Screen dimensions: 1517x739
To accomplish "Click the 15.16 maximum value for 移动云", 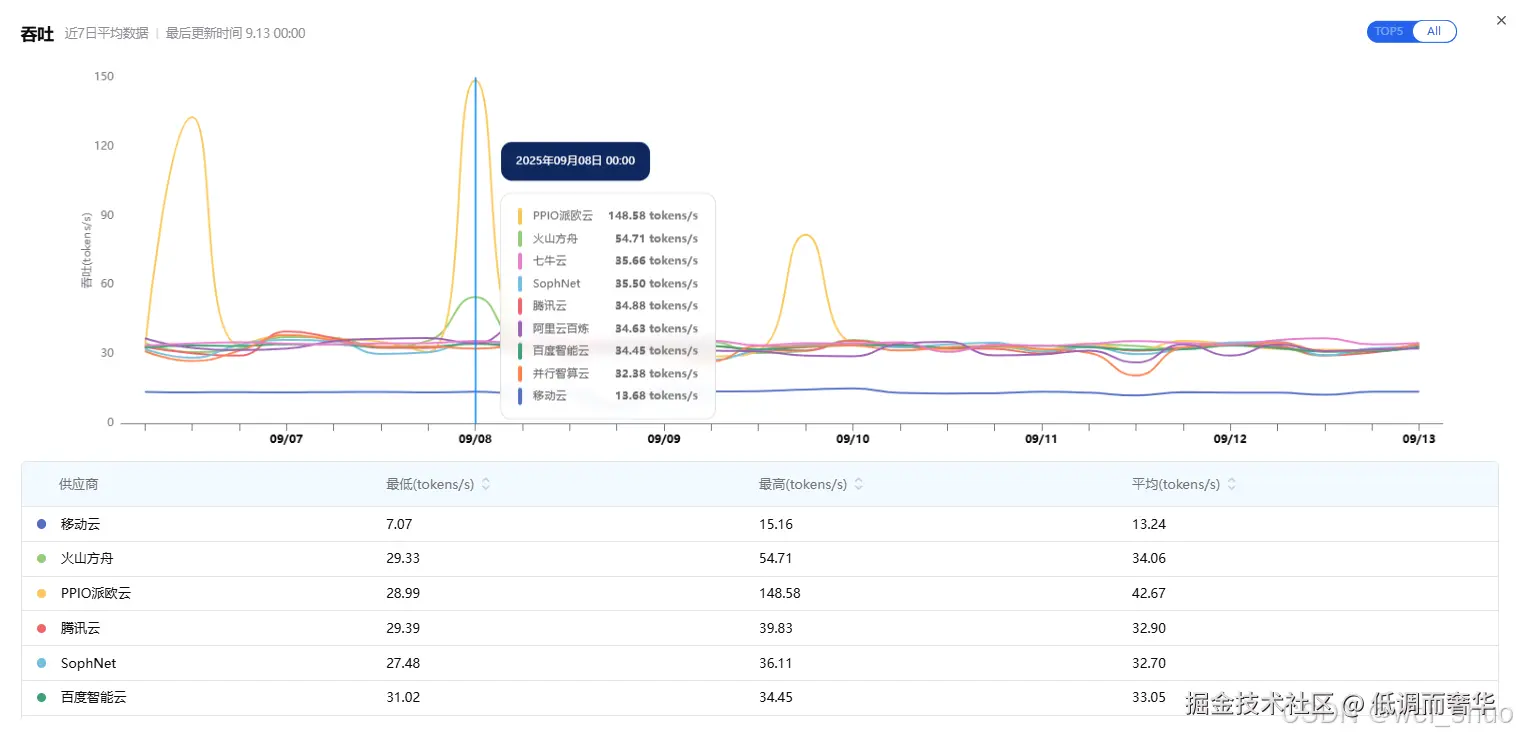I will pos(776,524).
